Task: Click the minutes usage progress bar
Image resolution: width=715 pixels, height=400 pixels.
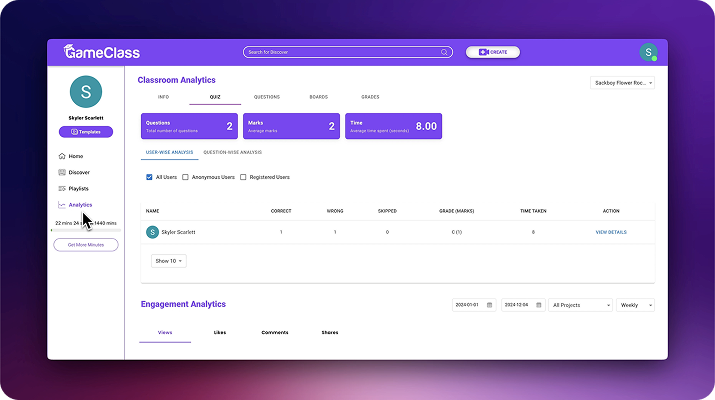Action: pyautogui.click(x=86, y=230)
